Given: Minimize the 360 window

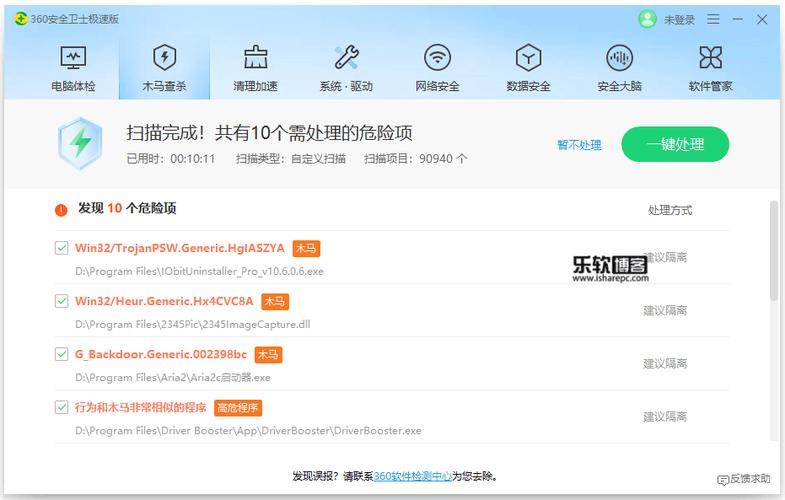Looking at the screenshot, I should click(737, 20).
